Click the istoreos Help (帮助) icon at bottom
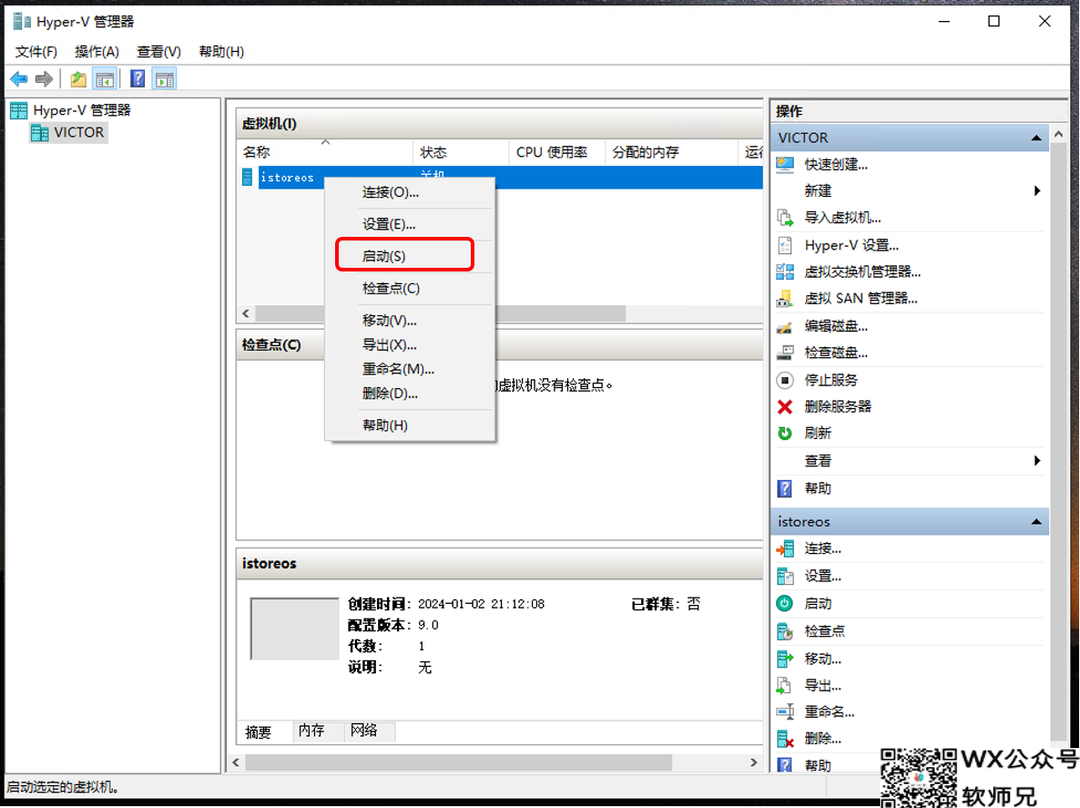The width and height of the screenshot is (1080, 808). (x=785, y=765)
